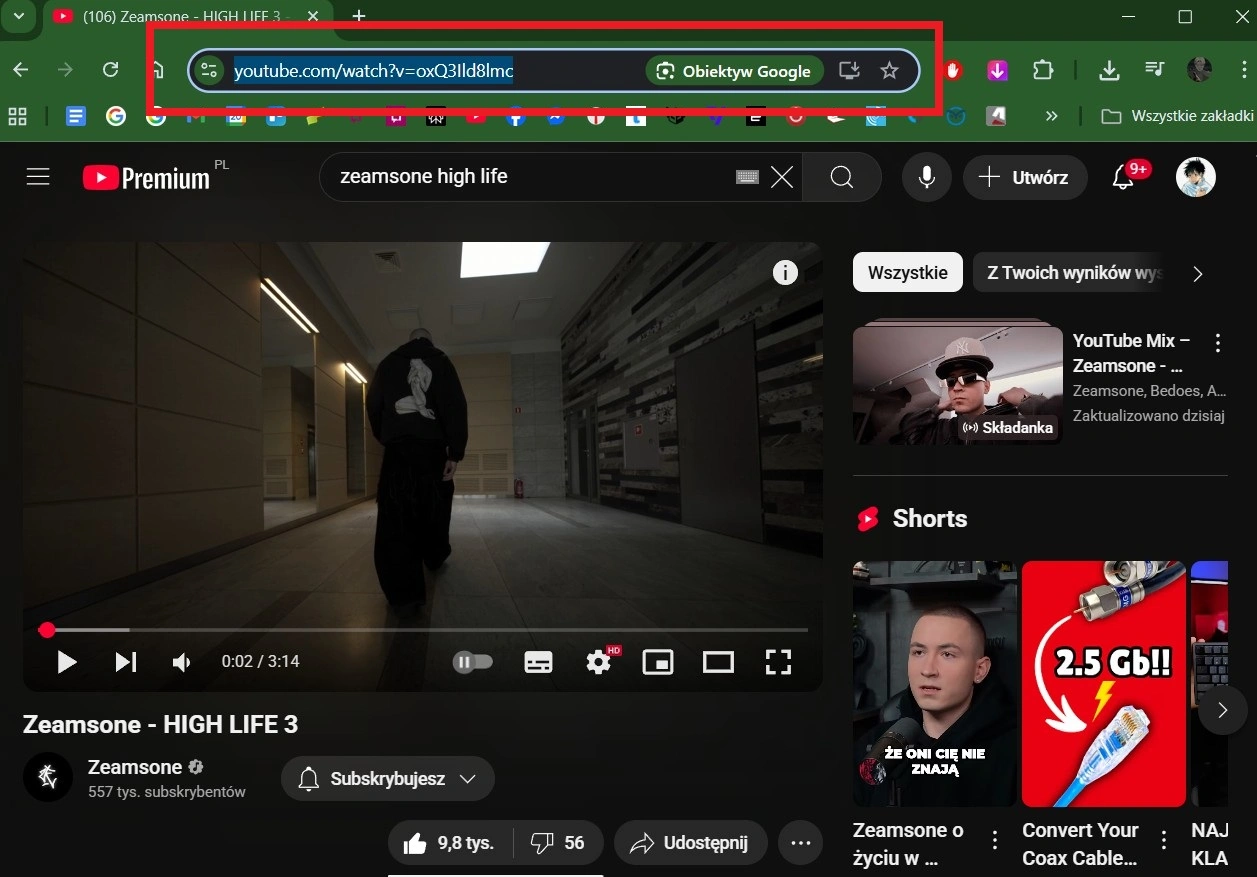Play the video with play button
This screenshot has width=1257, height=877.
(66, 662)
